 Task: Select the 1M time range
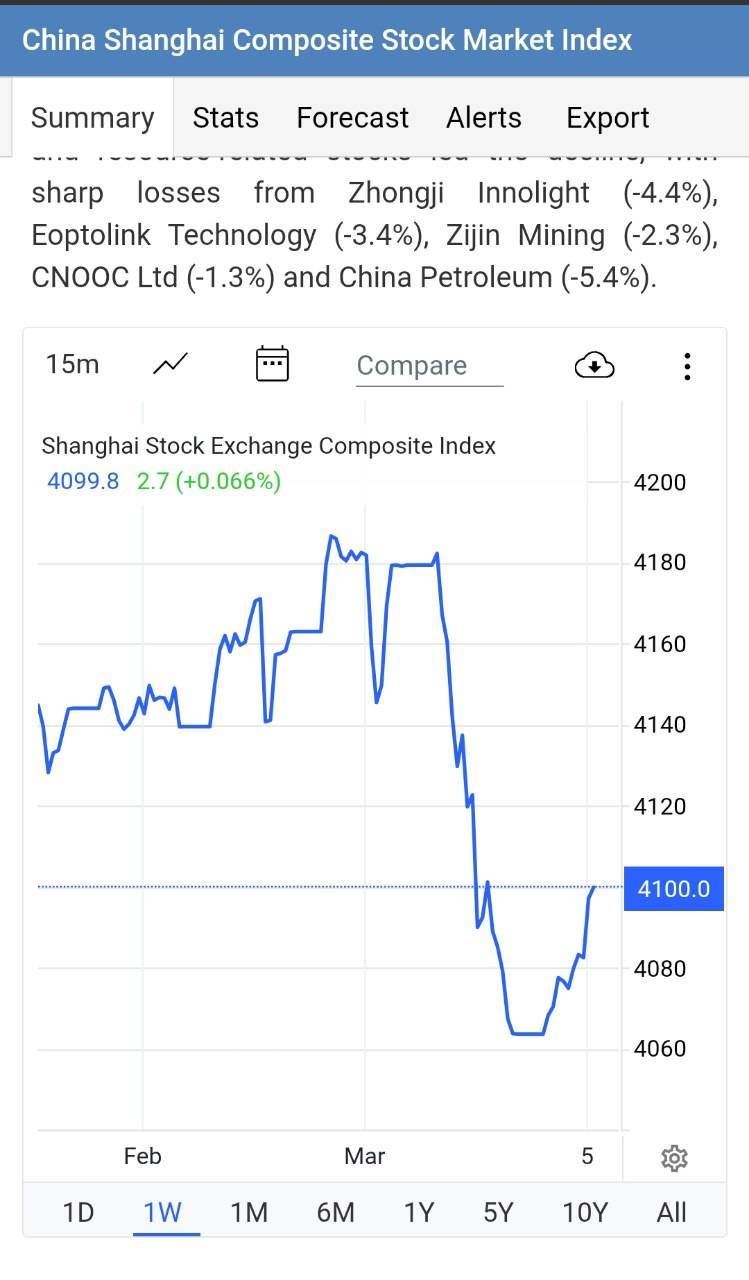click(249, 1212)
